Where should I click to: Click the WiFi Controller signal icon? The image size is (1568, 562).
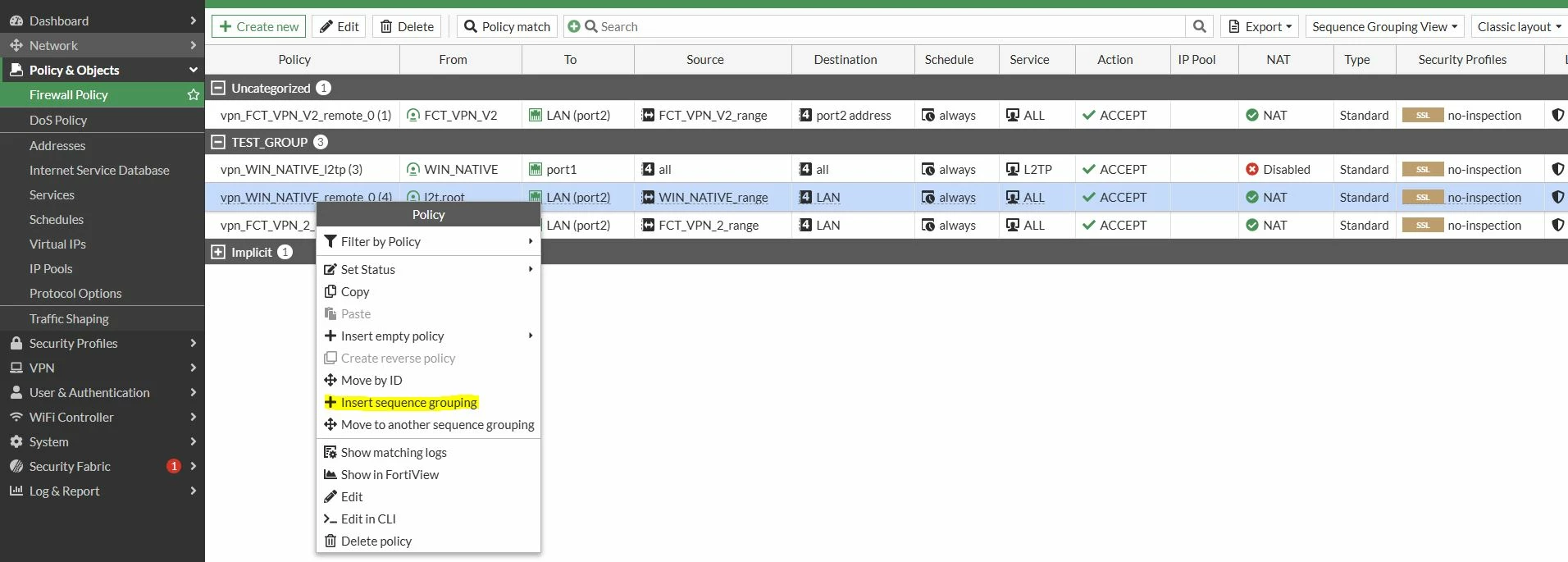click(x=16, y=417)
